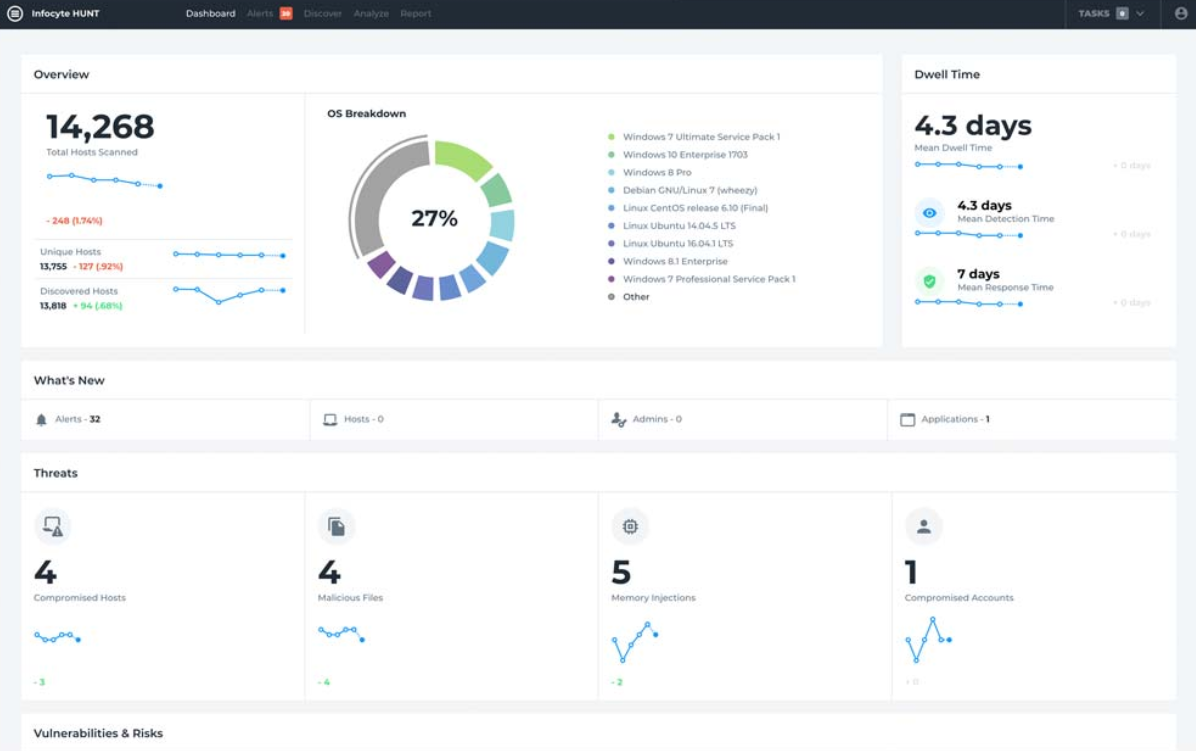The width and height of the screenshot is (1196, 751).
Task: Open the Admins - 0 link
Action: pos(657,420)
